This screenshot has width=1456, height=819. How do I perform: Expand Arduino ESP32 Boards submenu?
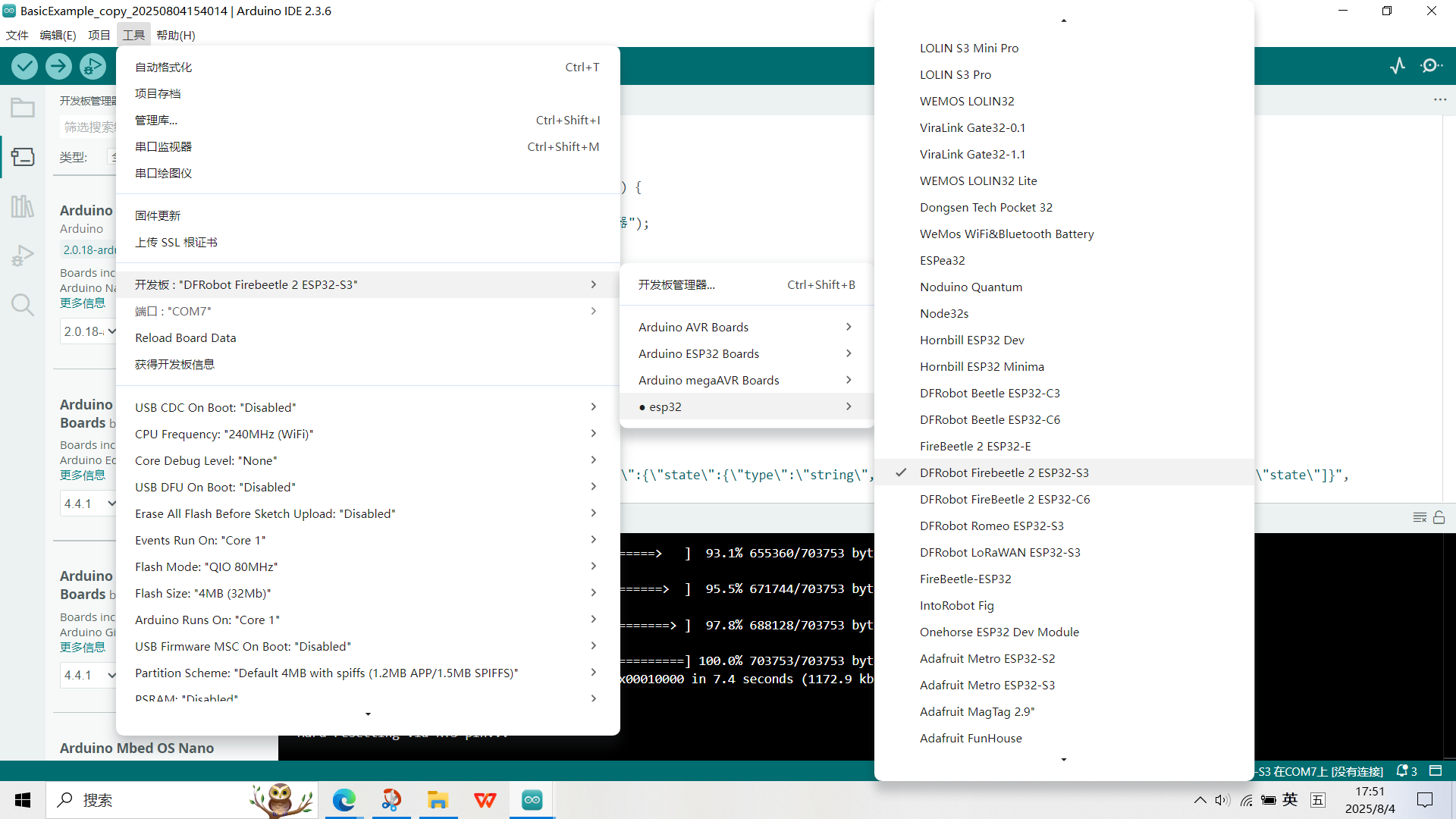[x=747, y=353]
